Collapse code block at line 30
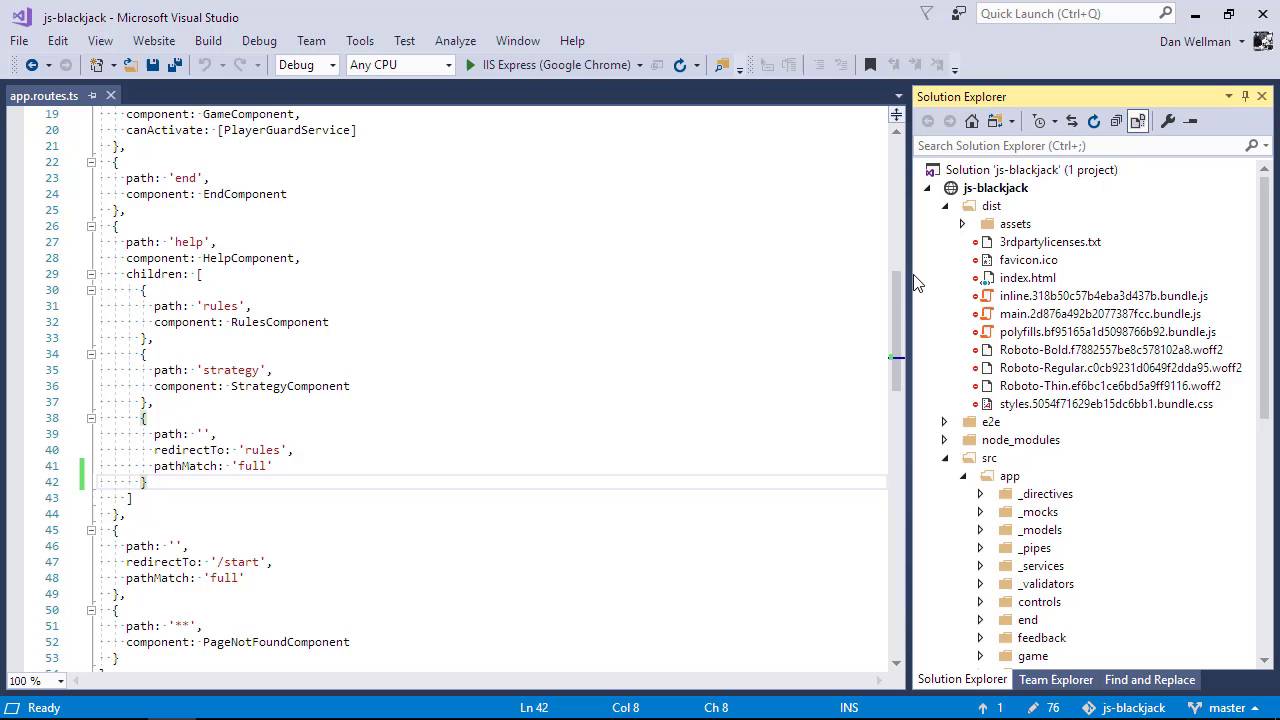The image size is (1280, 720). pyautogui.click(x=91, y=290)
